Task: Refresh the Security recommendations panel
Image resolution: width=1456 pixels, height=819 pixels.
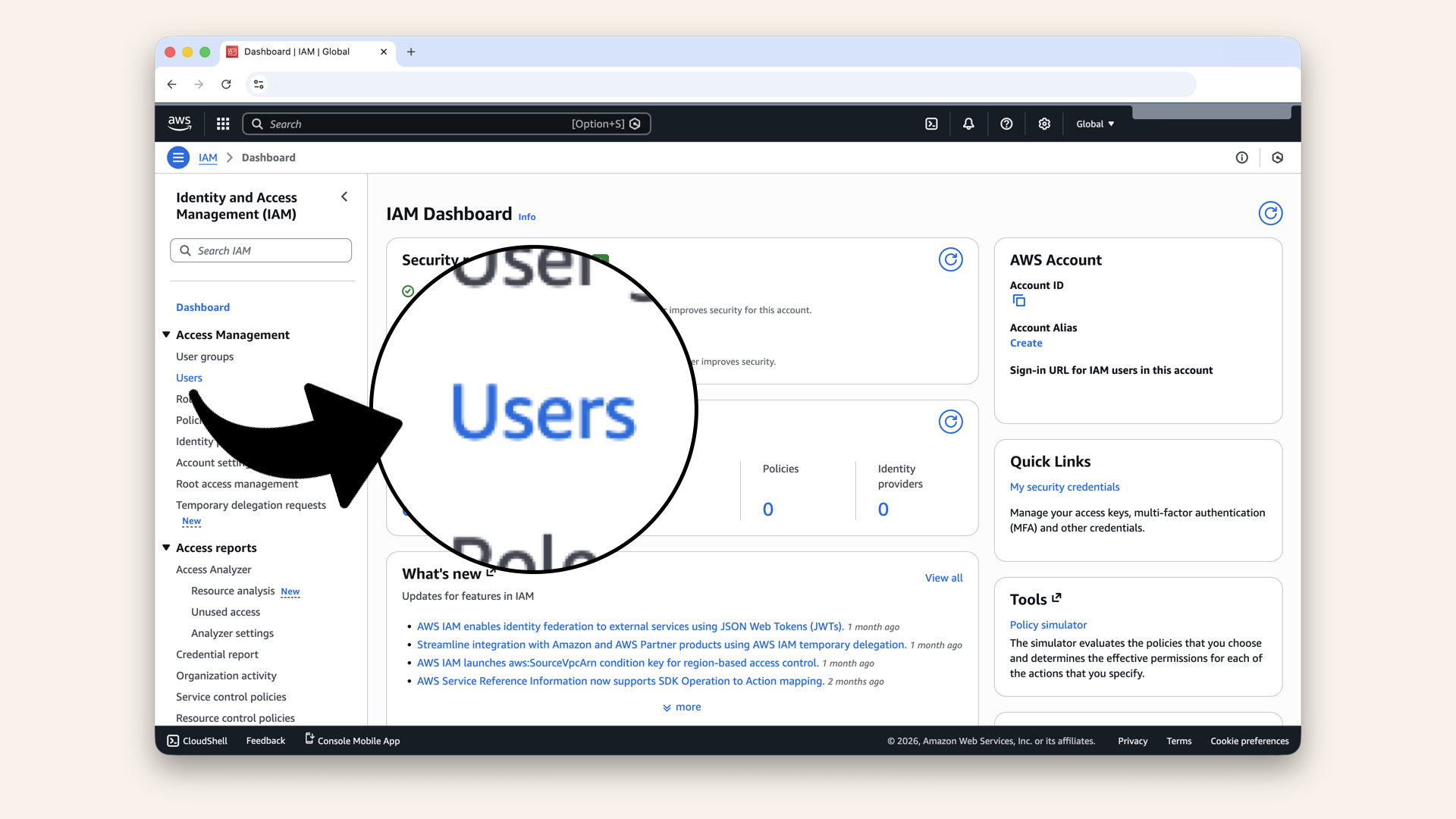Action: coord(950,259)
